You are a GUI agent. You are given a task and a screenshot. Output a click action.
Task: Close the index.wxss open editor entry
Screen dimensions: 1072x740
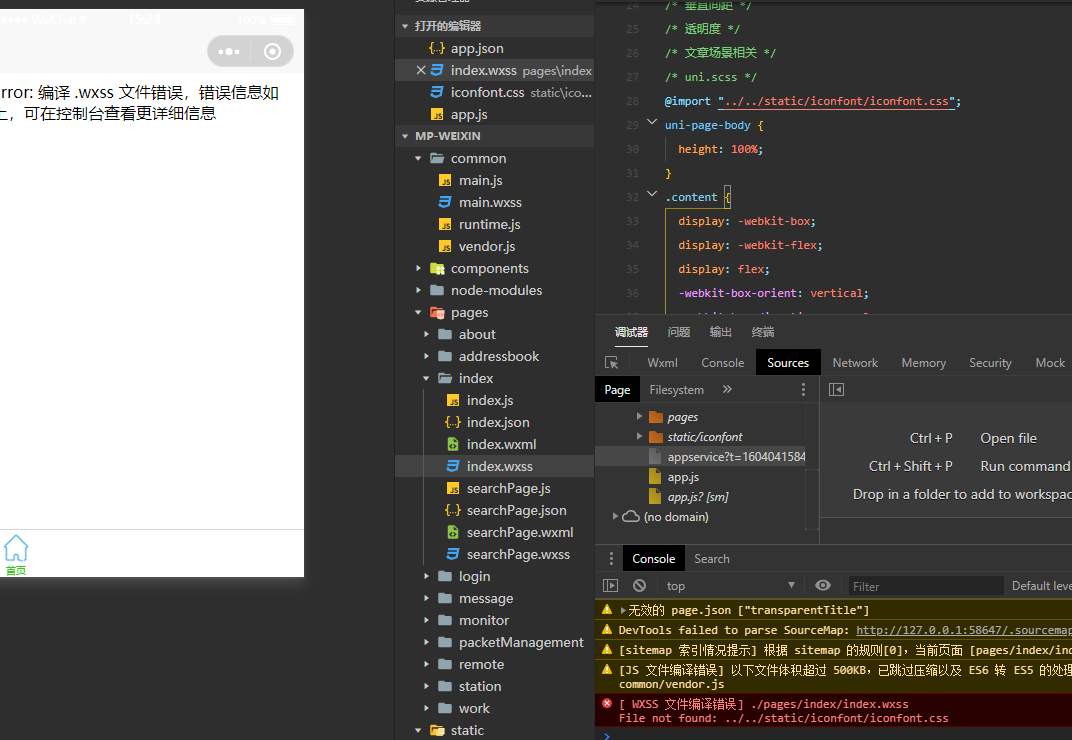[x=421, y=70]
